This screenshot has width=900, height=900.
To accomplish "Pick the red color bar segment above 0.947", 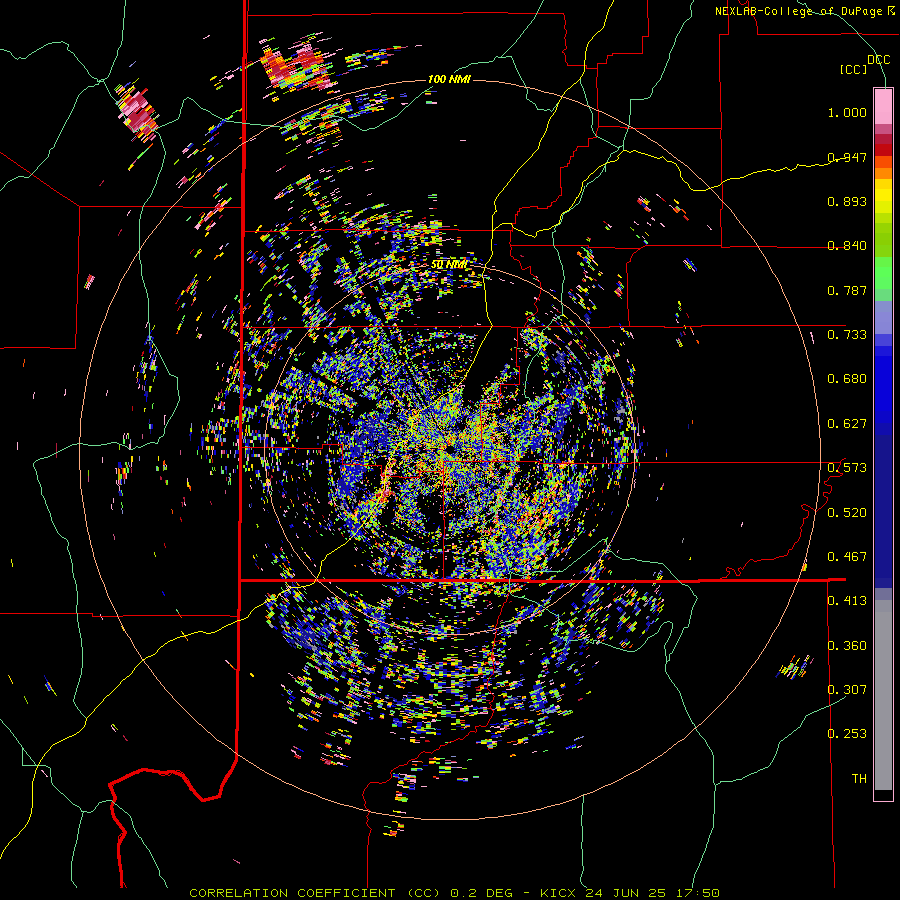I will (883, 150).
